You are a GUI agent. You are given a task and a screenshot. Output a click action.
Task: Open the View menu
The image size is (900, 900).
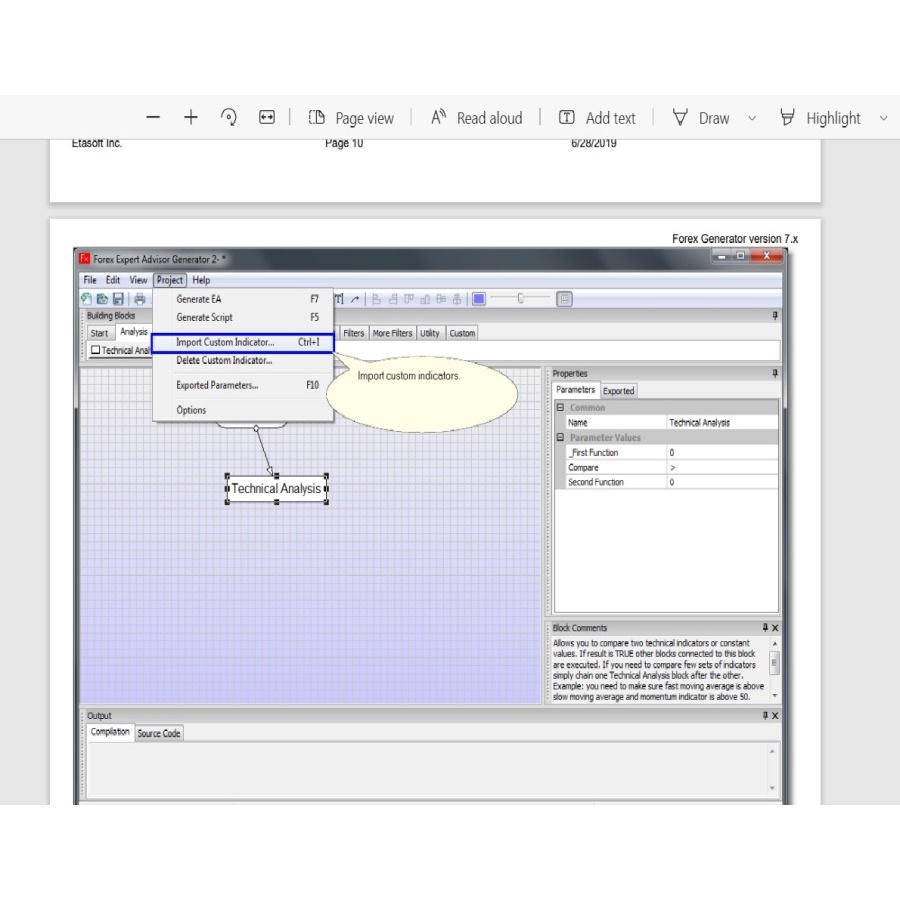[x=138, y=280]
